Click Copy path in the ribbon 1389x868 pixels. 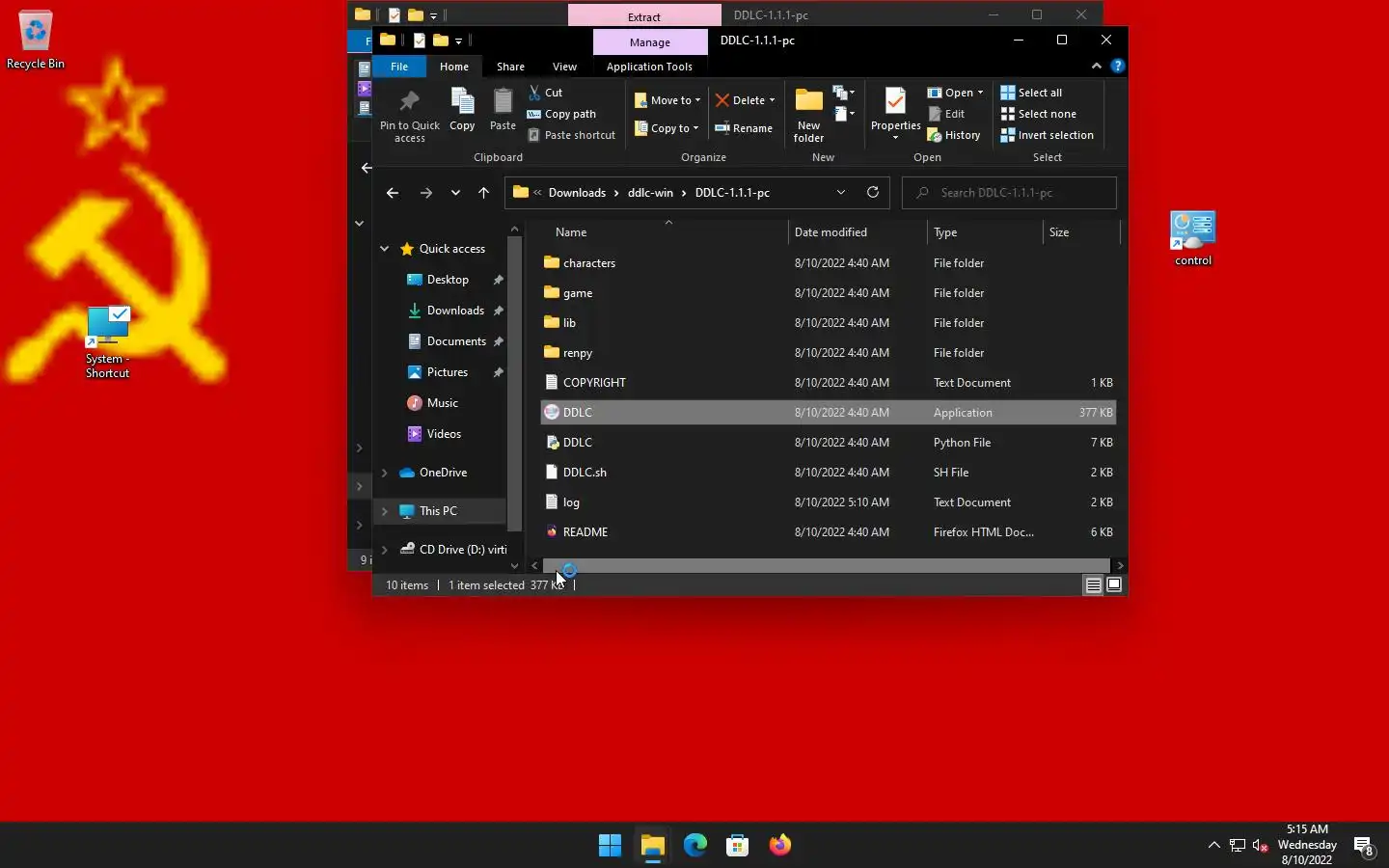coord(561,114)
